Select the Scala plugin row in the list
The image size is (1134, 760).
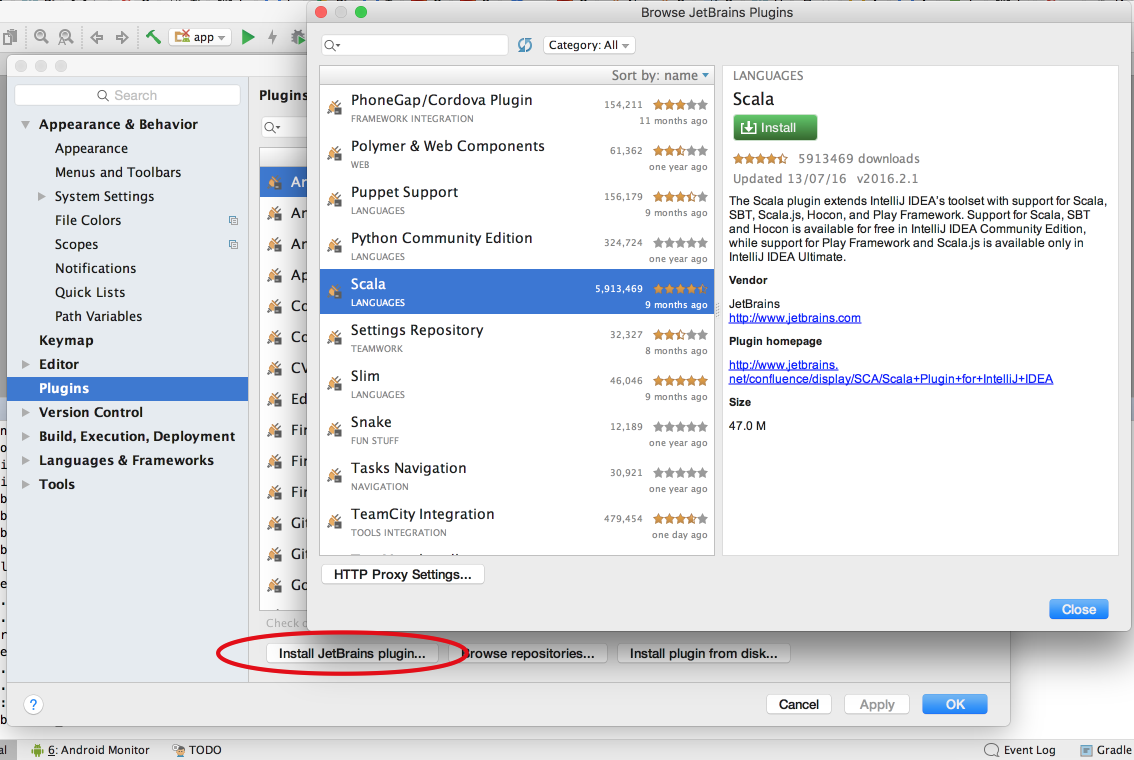516,292
